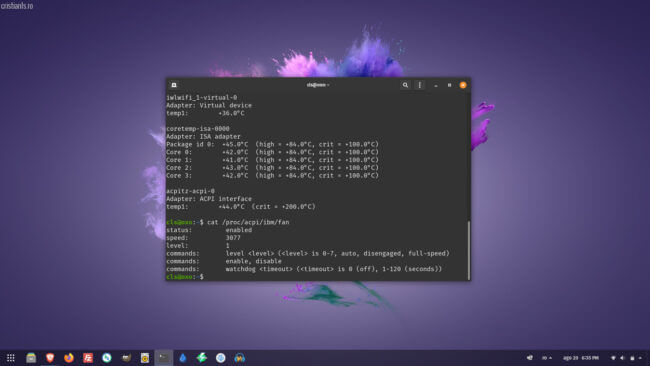Open the blue-green circular dock app
The image size is (650, 366).
pyautogui.click(x=107, y=358)
